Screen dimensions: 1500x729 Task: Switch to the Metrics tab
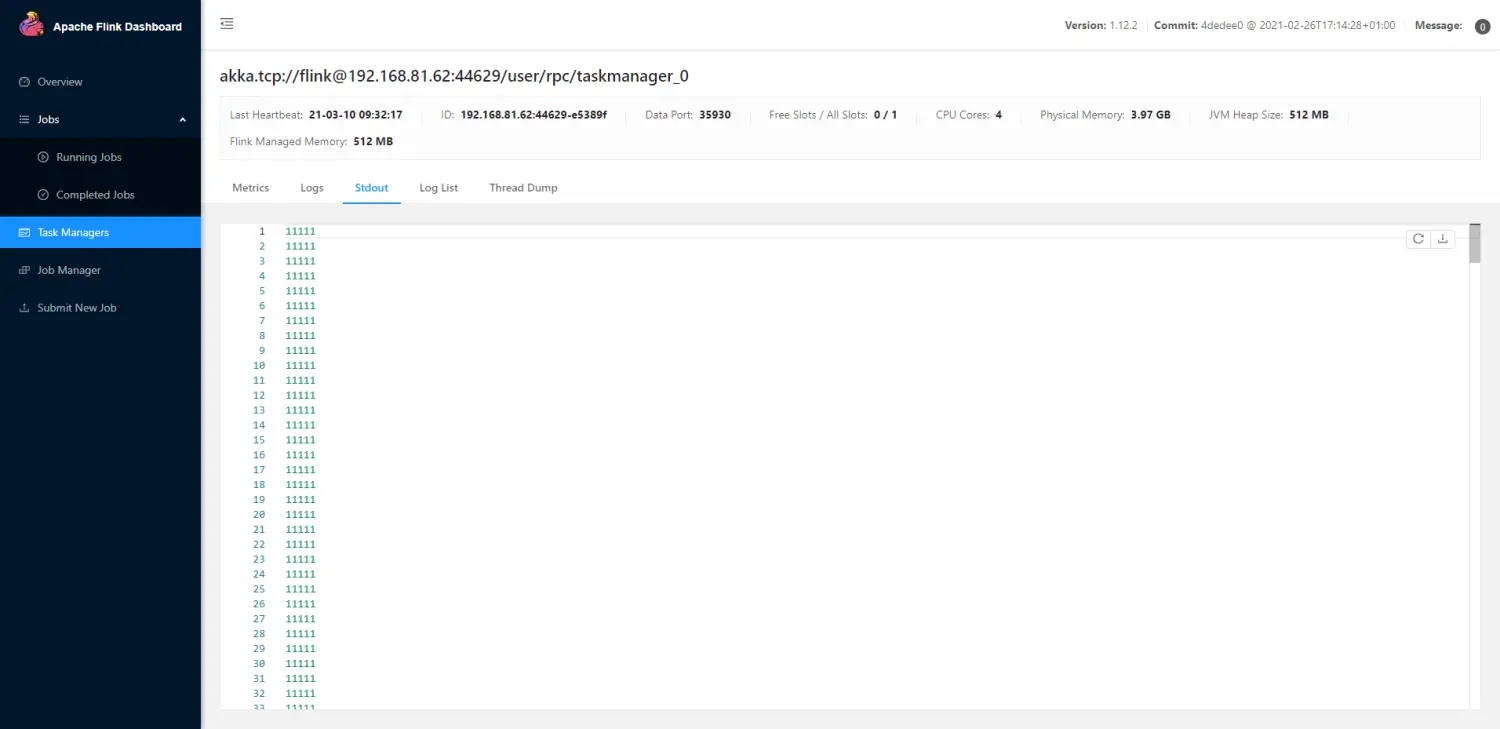(x=250, y=188)
